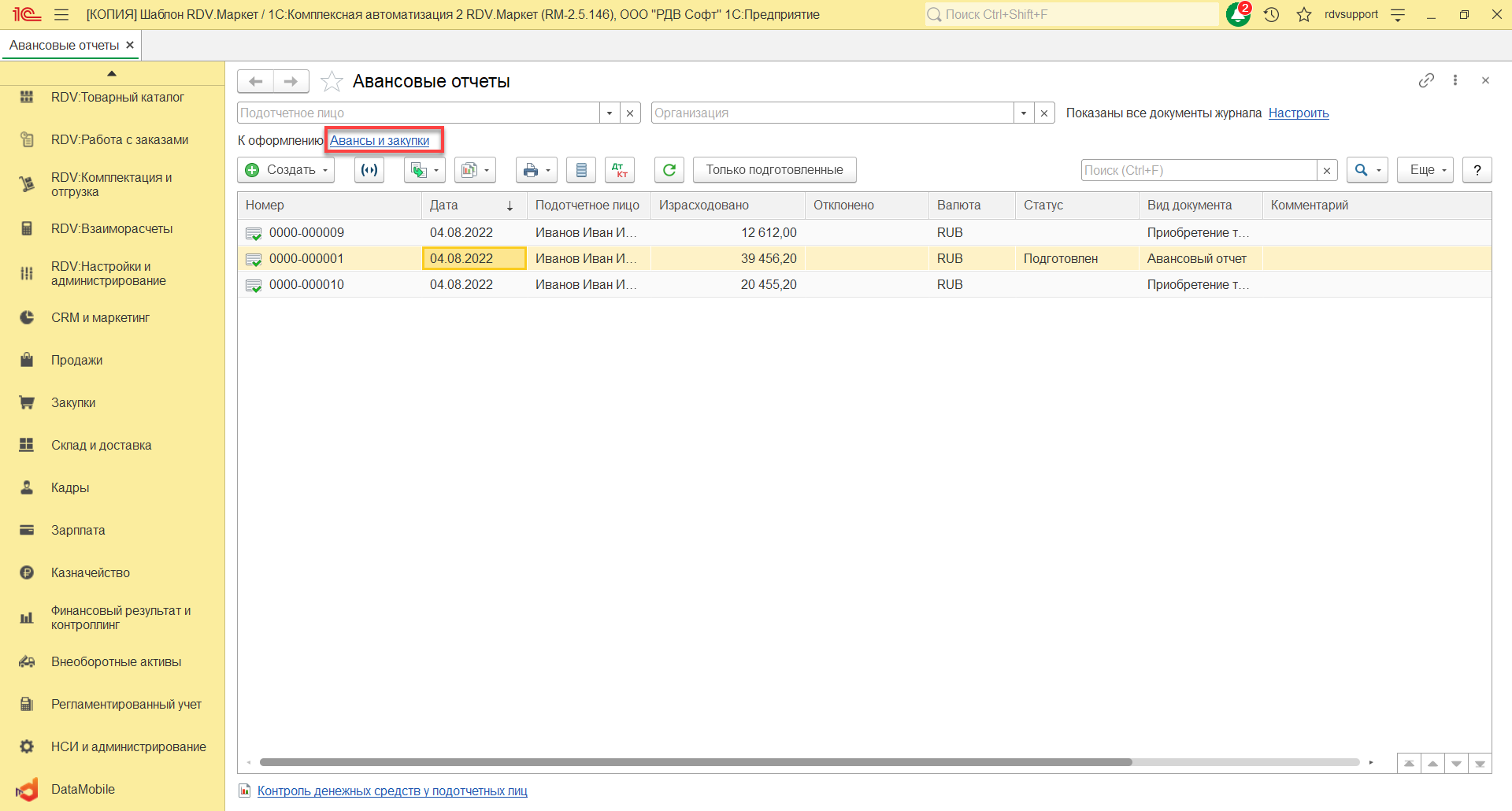Open notifications bell with badge
The height and width of the screenshot is (811, 1512).
(1238, 14)
